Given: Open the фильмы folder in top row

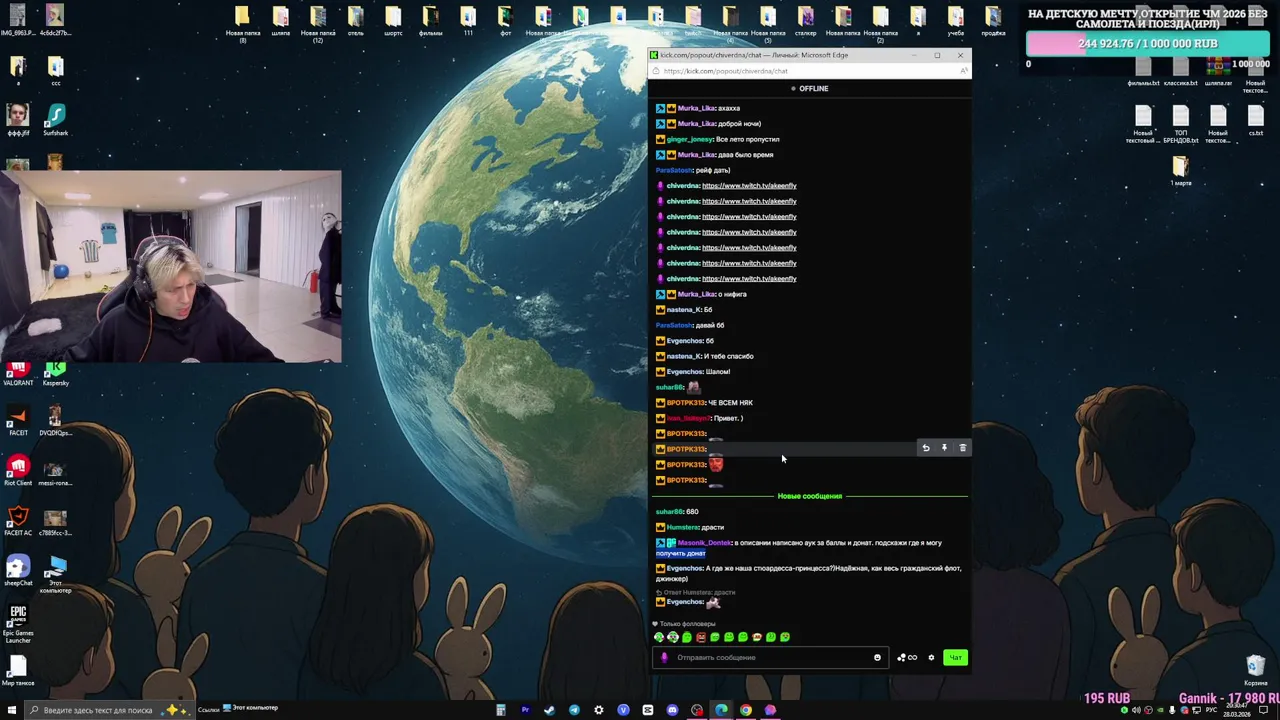Looking at the screenshot, I should [x=430, y=21].
